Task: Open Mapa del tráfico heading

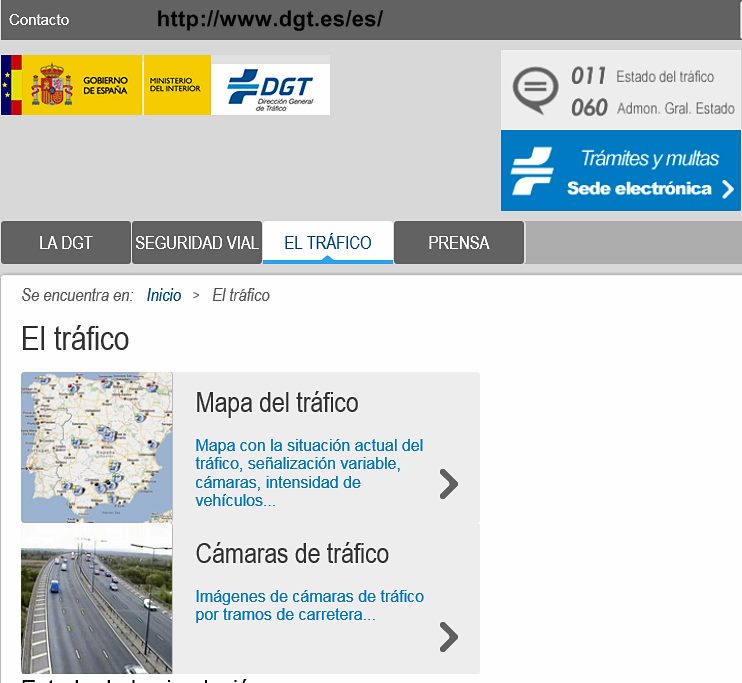Action: 277,403
